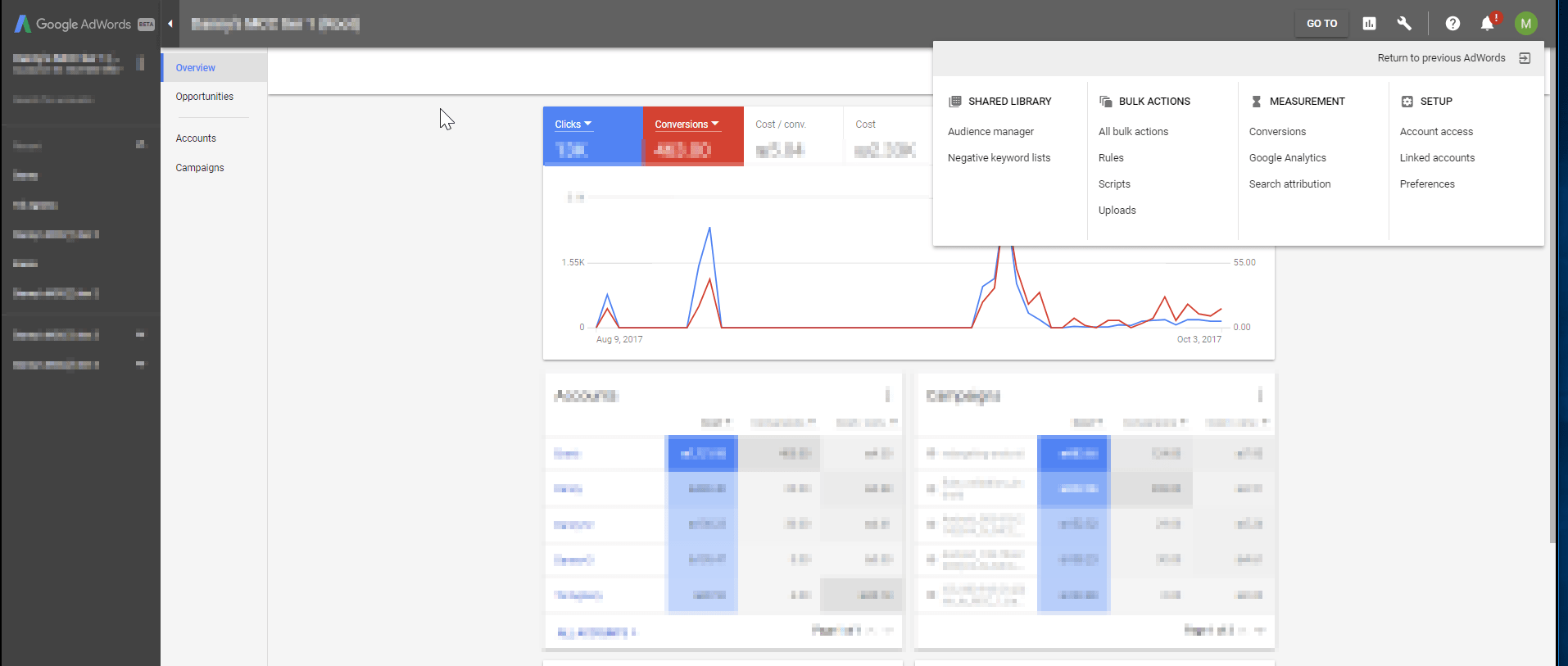Open the GO TO search button
The width and height of the screenshot is (1568, 666).
pyautogui.click(x=1321, y=24)
